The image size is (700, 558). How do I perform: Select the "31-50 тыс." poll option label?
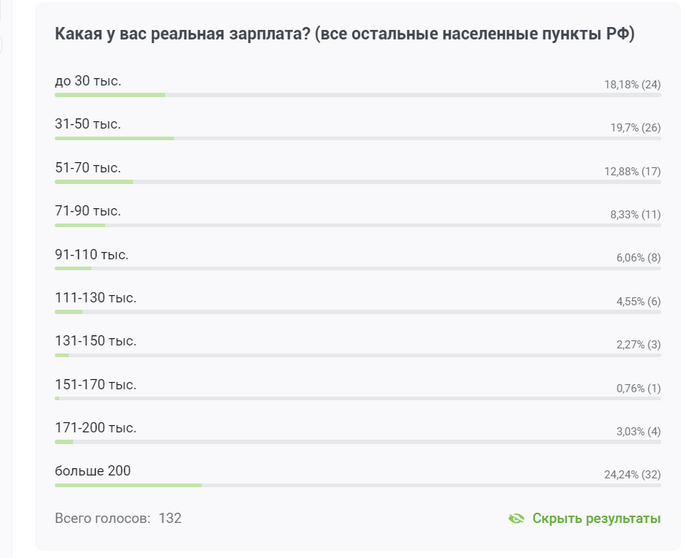click(88, 124)
